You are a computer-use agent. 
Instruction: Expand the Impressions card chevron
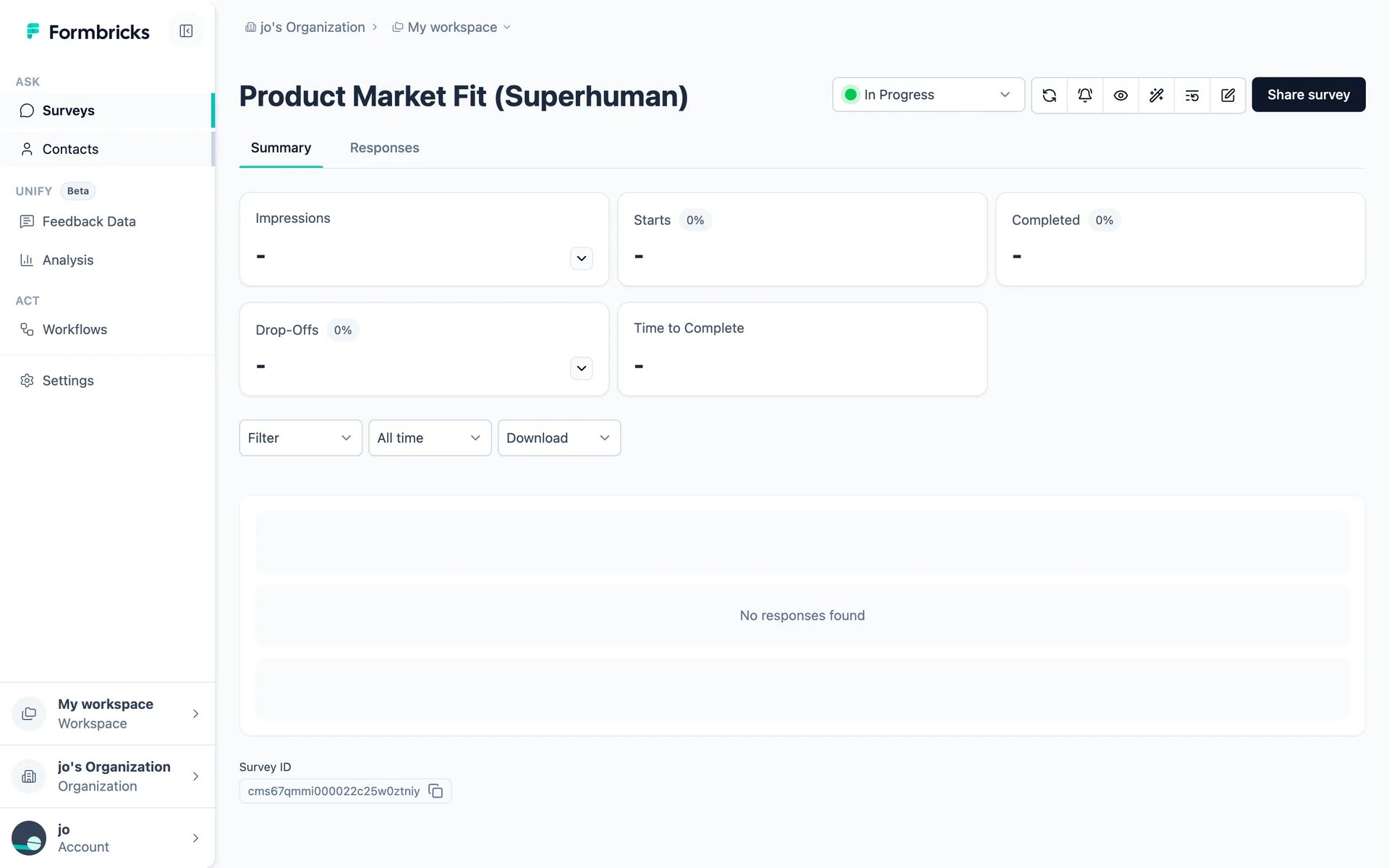(581, 258)
